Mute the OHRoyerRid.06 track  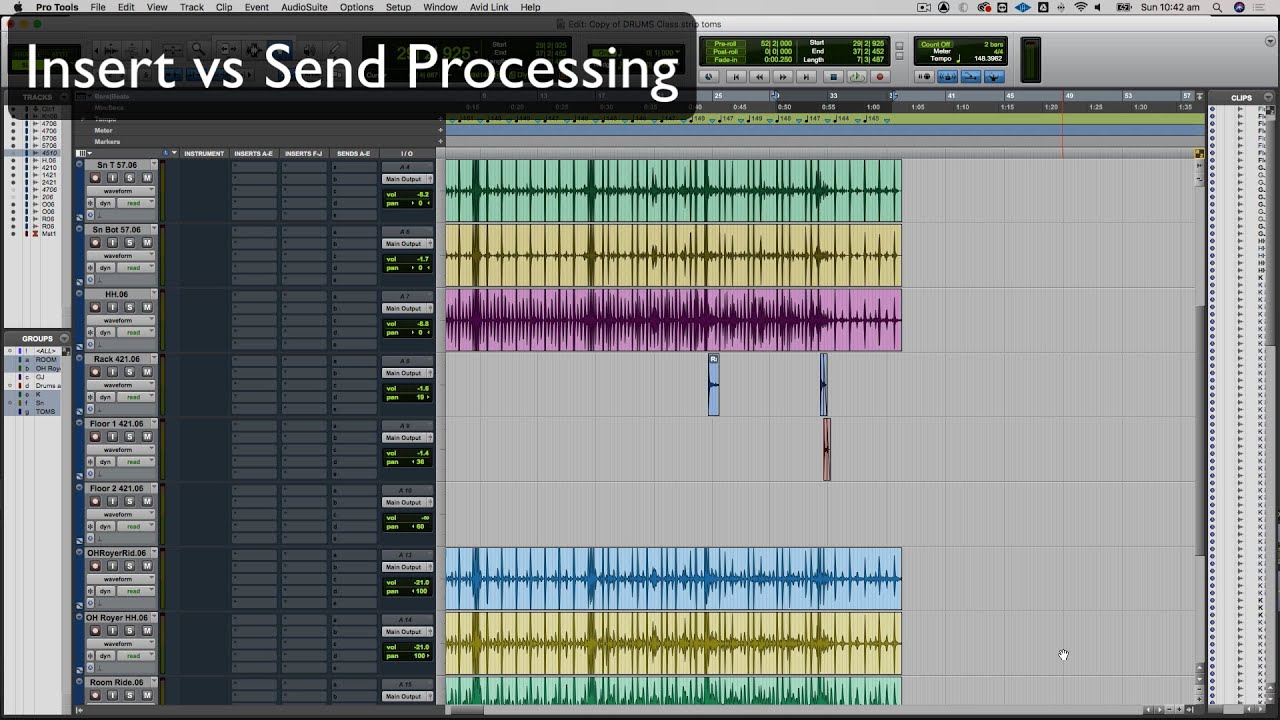(x=147, y=566)
